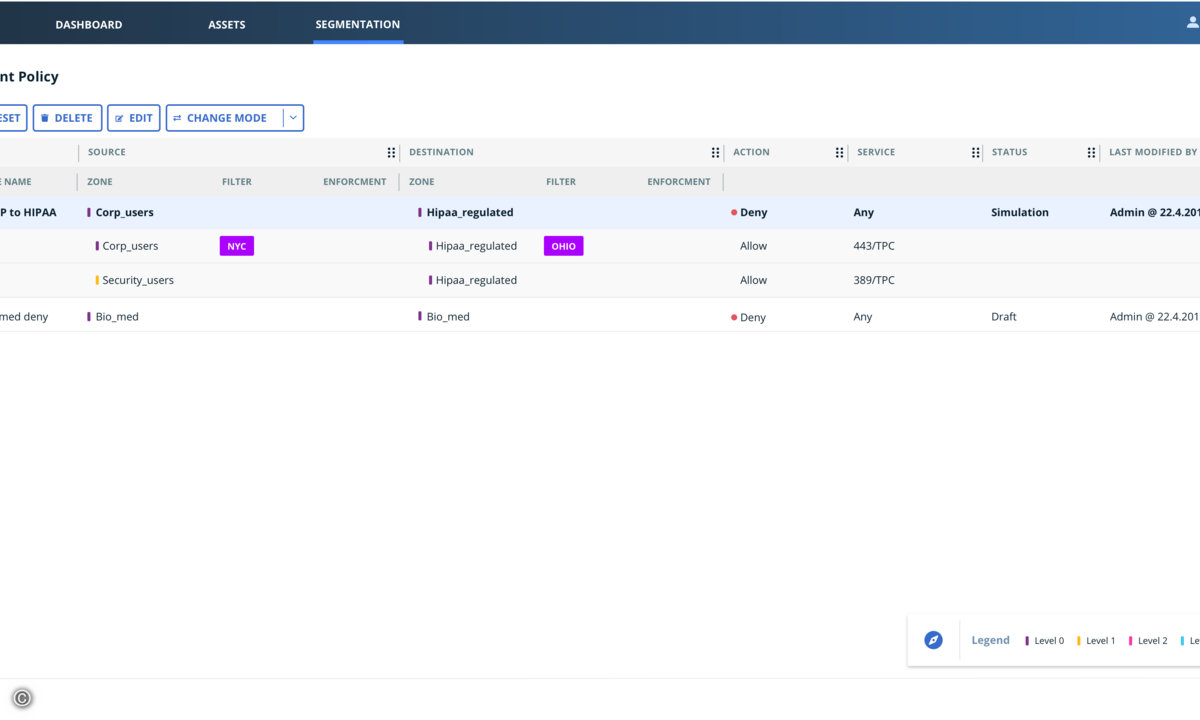1200x720 pixels.
Task: Click the Source column header
Action: click(107, 152)
